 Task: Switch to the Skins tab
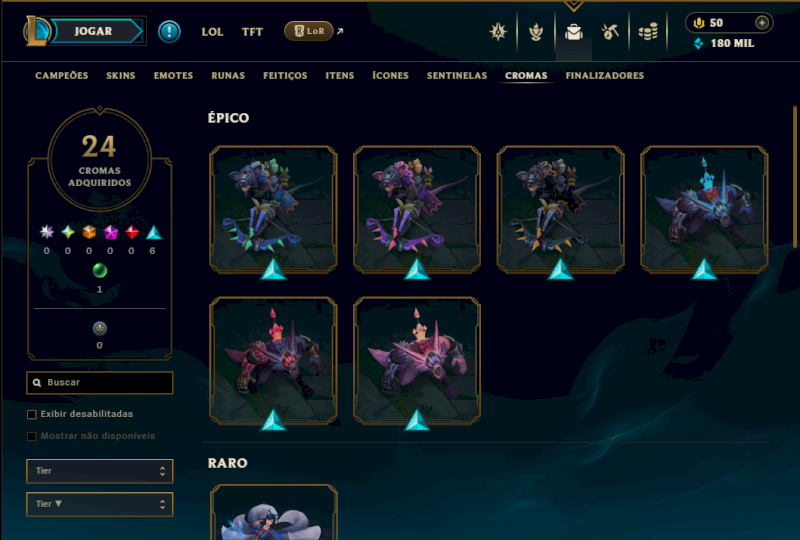coord(121,76)
